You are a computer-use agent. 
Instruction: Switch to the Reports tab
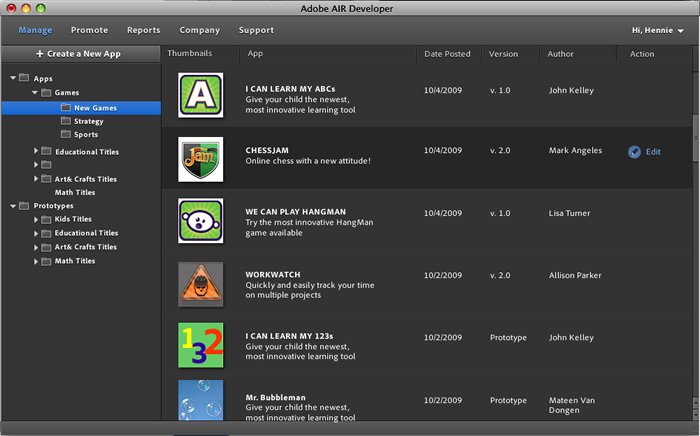pyautogui.click(x=143, y=30)
